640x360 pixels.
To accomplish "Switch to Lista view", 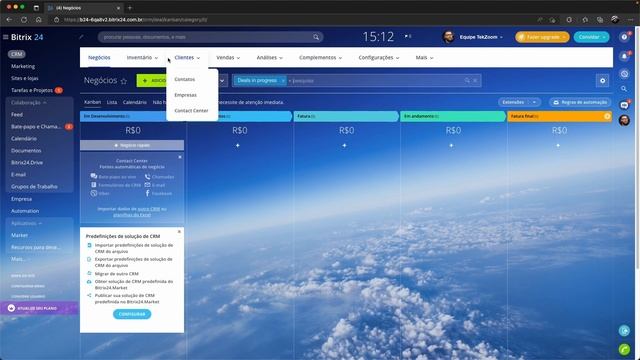I will (x=112, y=102).
